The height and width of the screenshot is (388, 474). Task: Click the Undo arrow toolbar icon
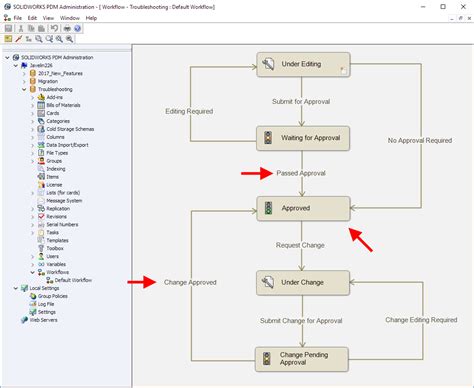click(x=54, y=28)
